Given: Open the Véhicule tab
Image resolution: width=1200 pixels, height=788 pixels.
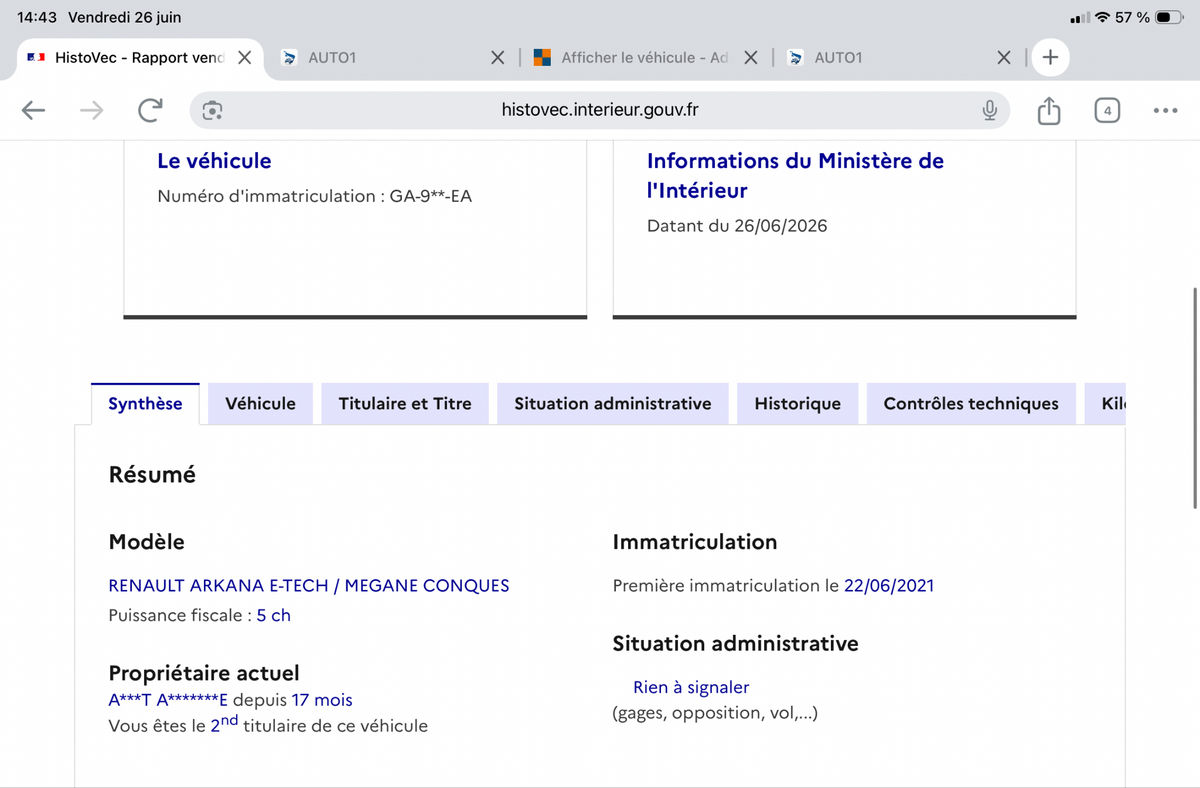Looking at the screenshot, I should (x=260, y=404).
